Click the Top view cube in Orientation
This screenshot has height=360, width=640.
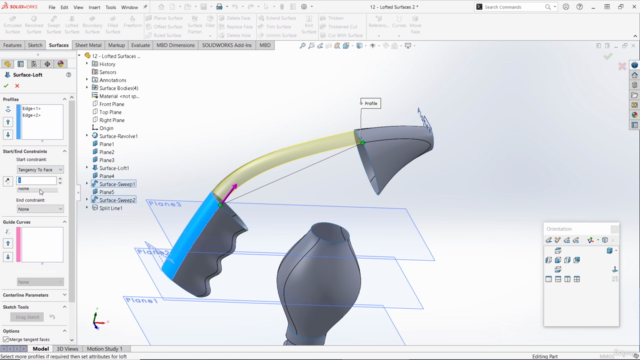click(558, 251)
